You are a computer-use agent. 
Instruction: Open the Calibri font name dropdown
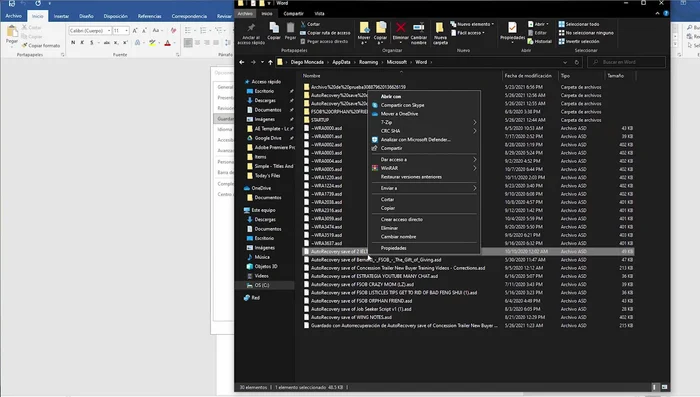(109, 30)
